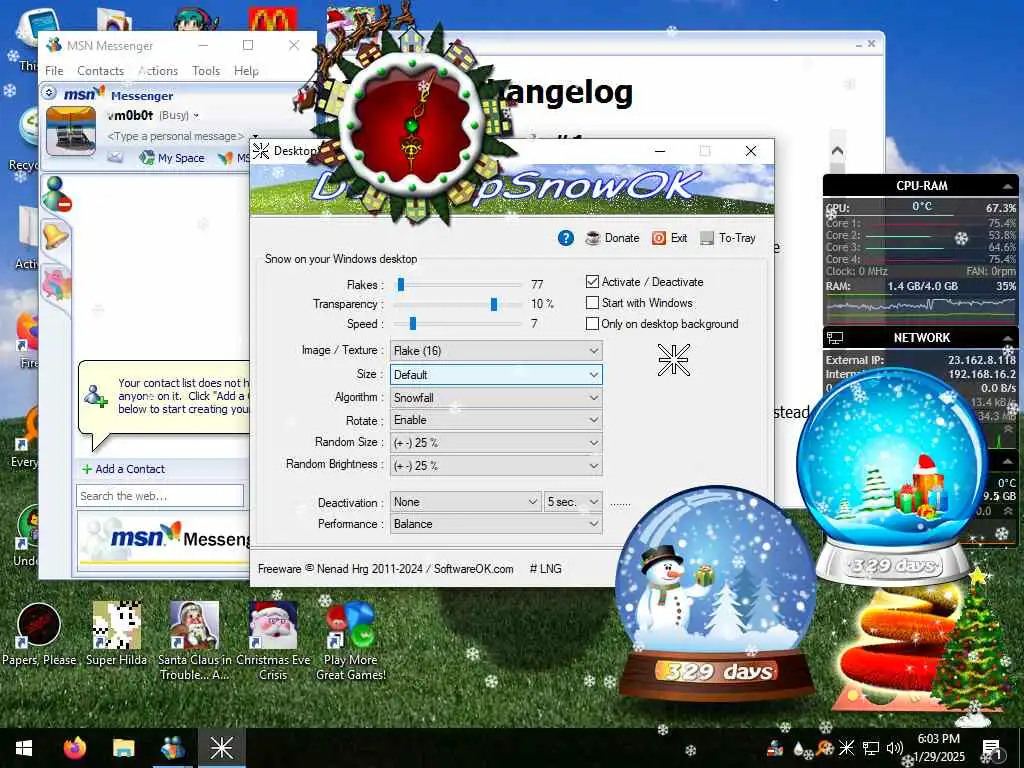
Task: Click the mail envelope icon in MSN Messenger
Action: (x=115, y=157)
